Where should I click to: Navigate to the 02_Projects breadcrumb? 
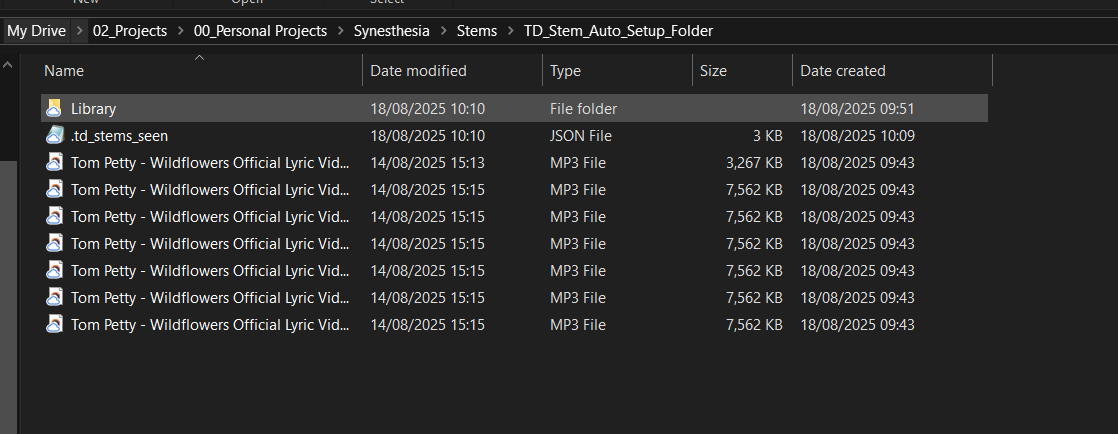(130, 31)
